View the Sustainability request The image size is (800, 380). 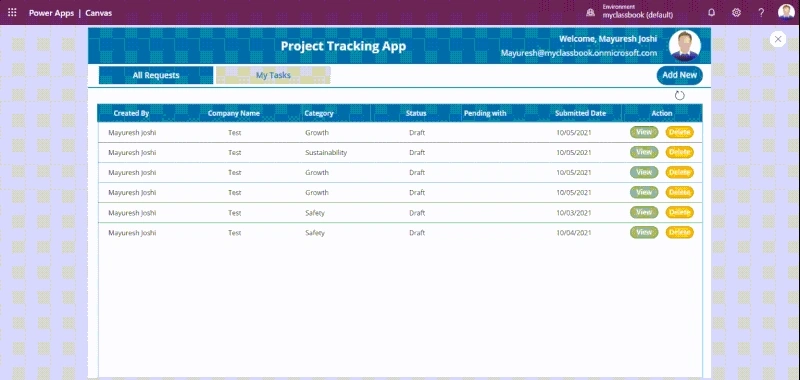coord(644,152)
